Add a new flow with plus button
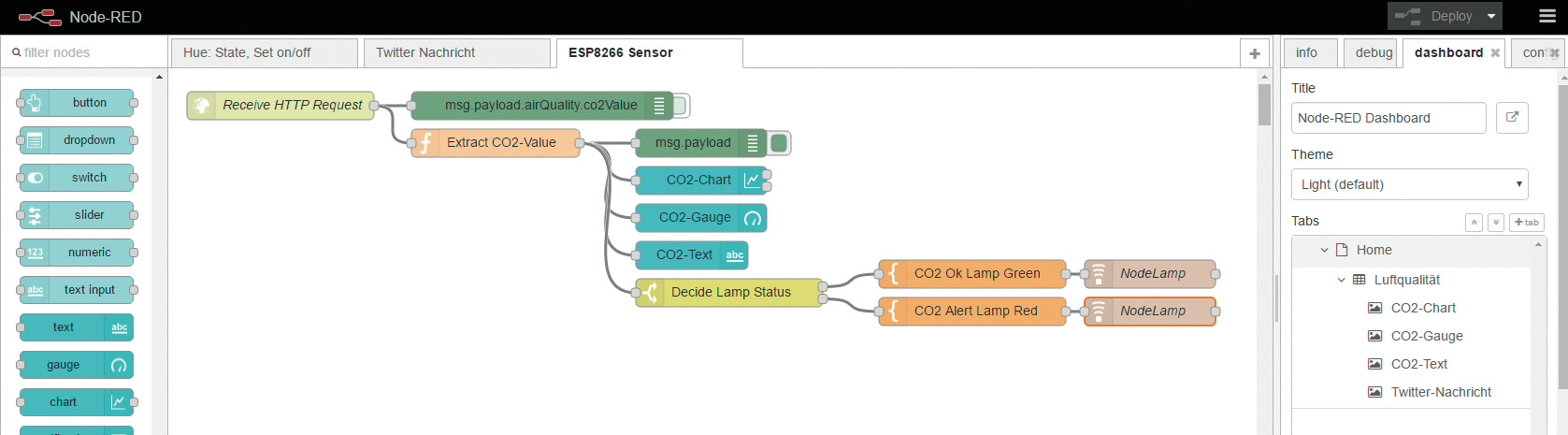 pos(1255,54)
